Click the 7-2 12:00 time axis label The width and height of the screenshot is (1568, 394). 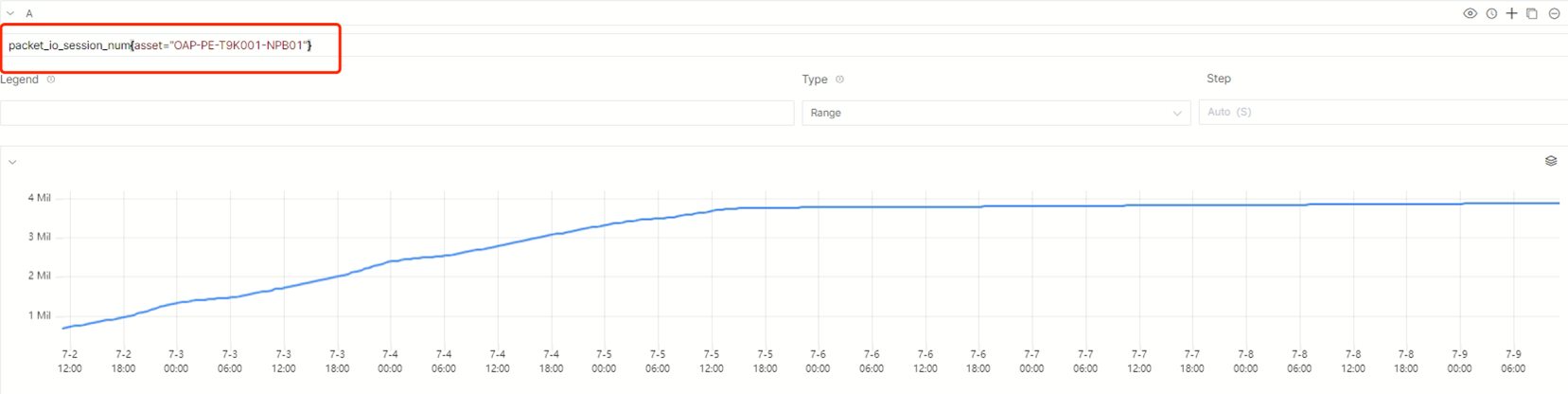click(x=69, y=361)
